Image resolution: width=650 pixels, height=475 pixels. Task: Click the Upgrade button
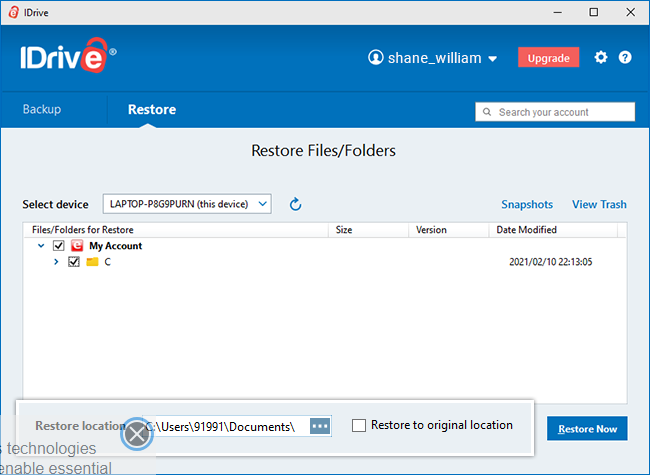click(548, 58)
